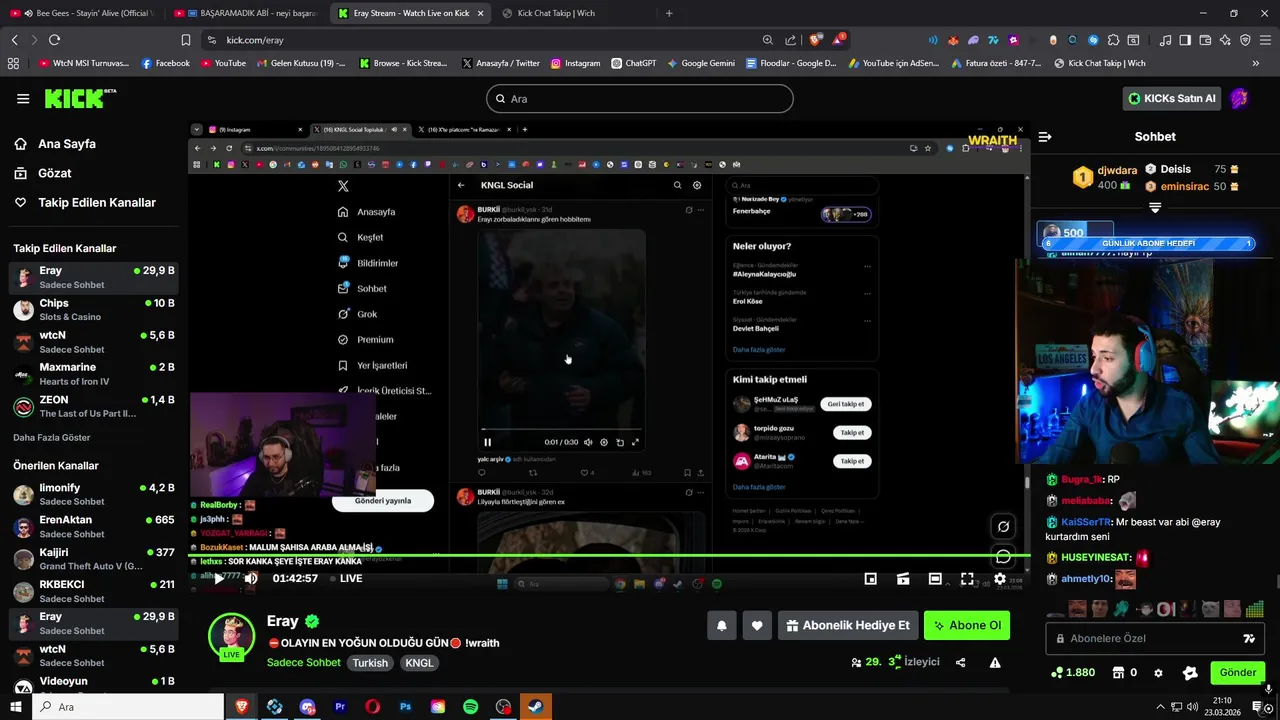The image size is (1280, 720).
Task: Bookmark this page icon in address bar
Action: point(186,40)
